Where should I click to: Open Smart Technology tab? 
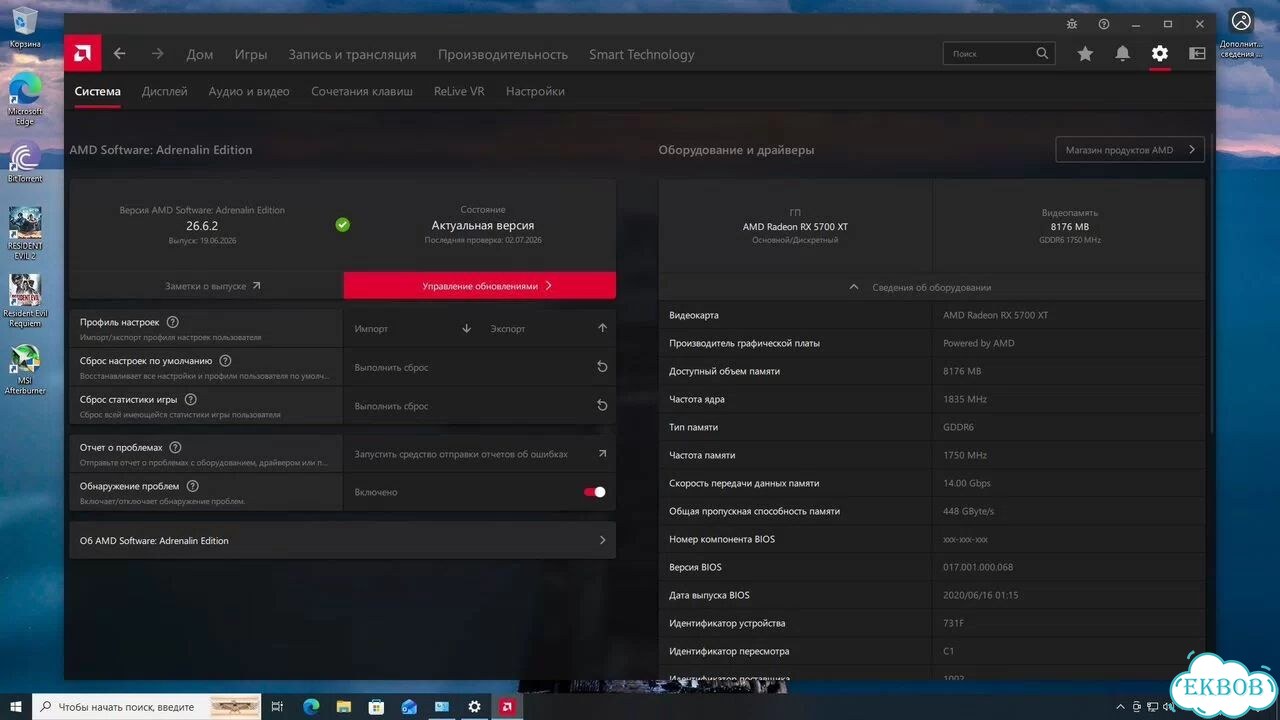click(642, 54)
